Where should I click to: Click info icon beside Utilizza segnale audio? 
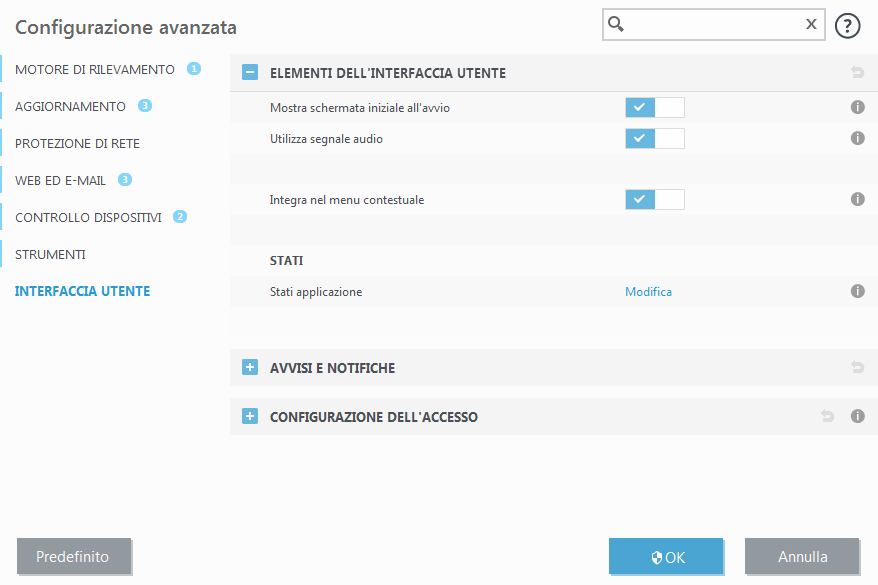point(857,138)
